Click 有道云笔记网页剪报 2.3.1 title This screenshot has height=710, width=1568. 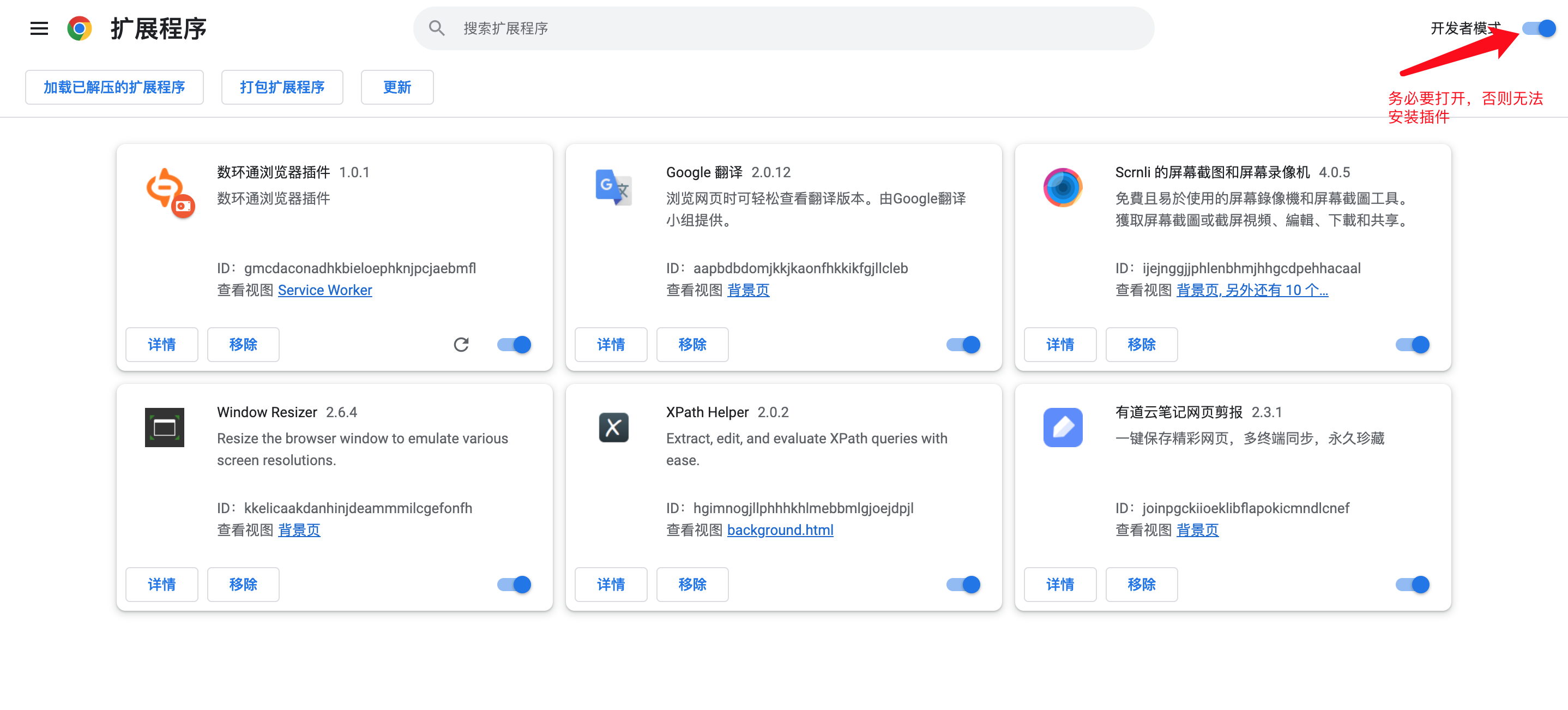tap(1199, 412)
